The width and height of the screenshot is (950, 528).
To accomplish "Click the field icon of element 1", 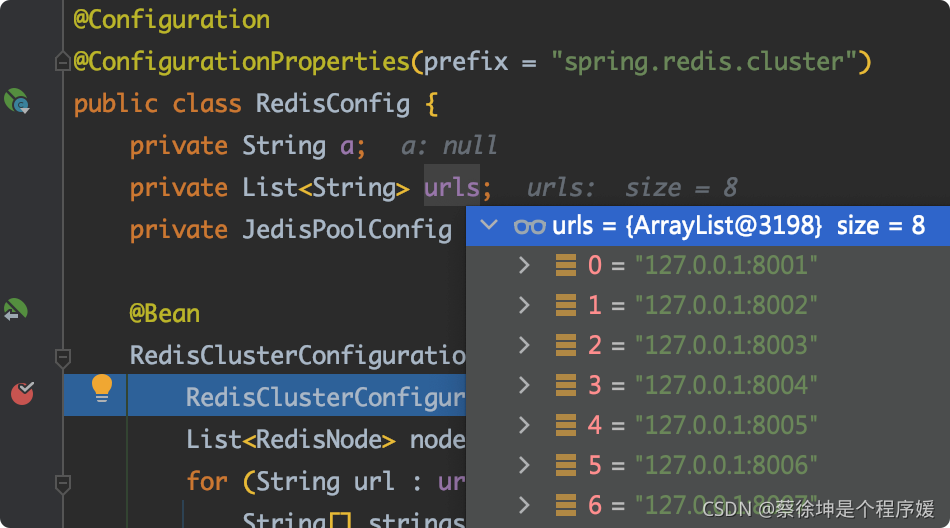I will coord(566,306).
